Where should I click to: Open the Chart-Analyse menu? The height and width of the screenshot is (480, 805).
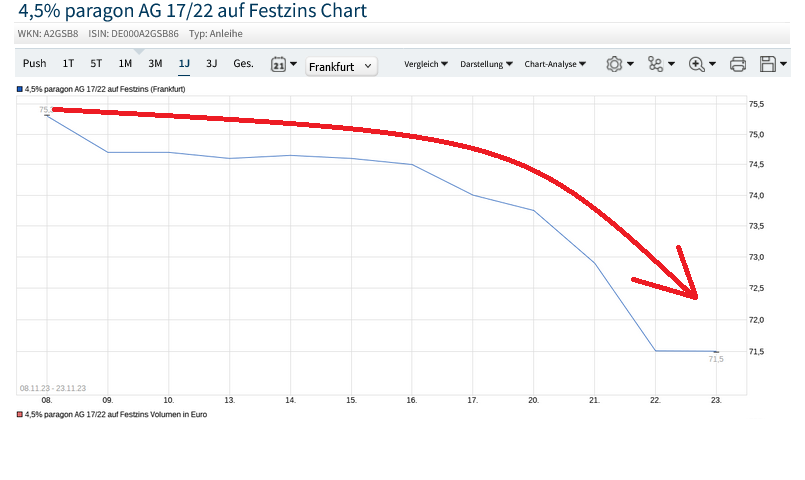555,64
